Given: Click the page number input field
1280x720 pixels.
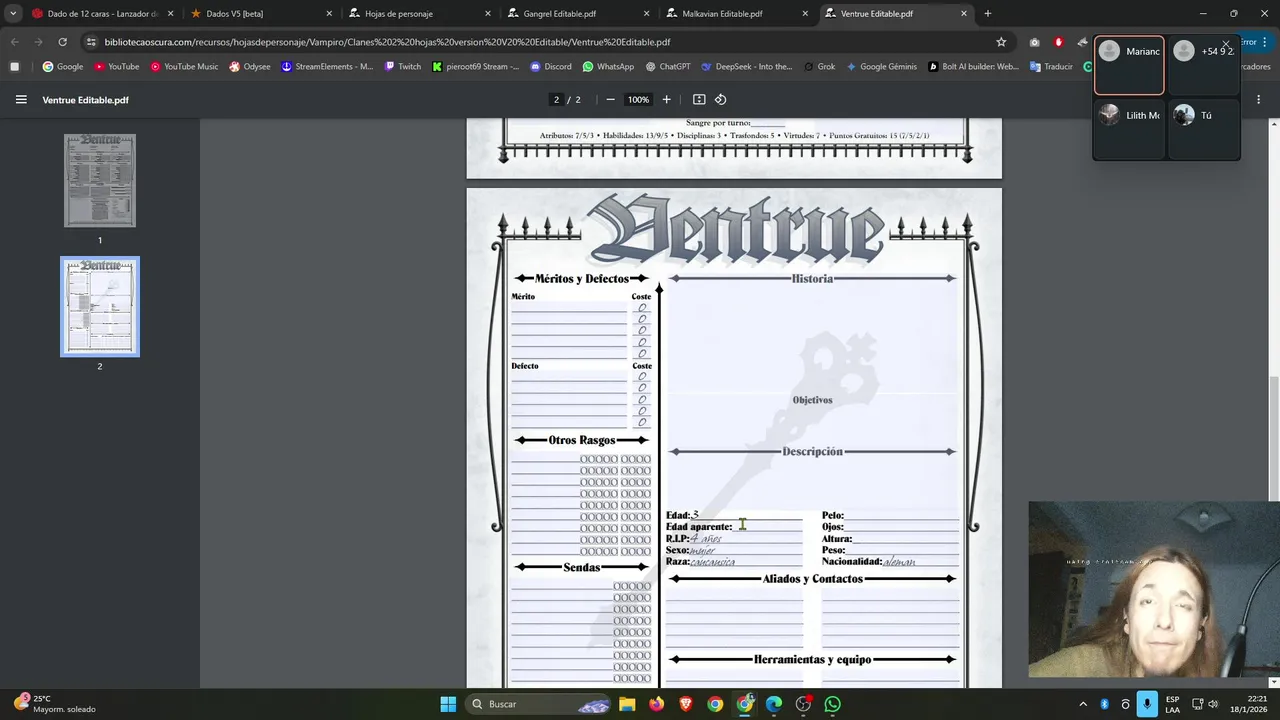Looking at the screenshot, I should click(x=556, y=100).
